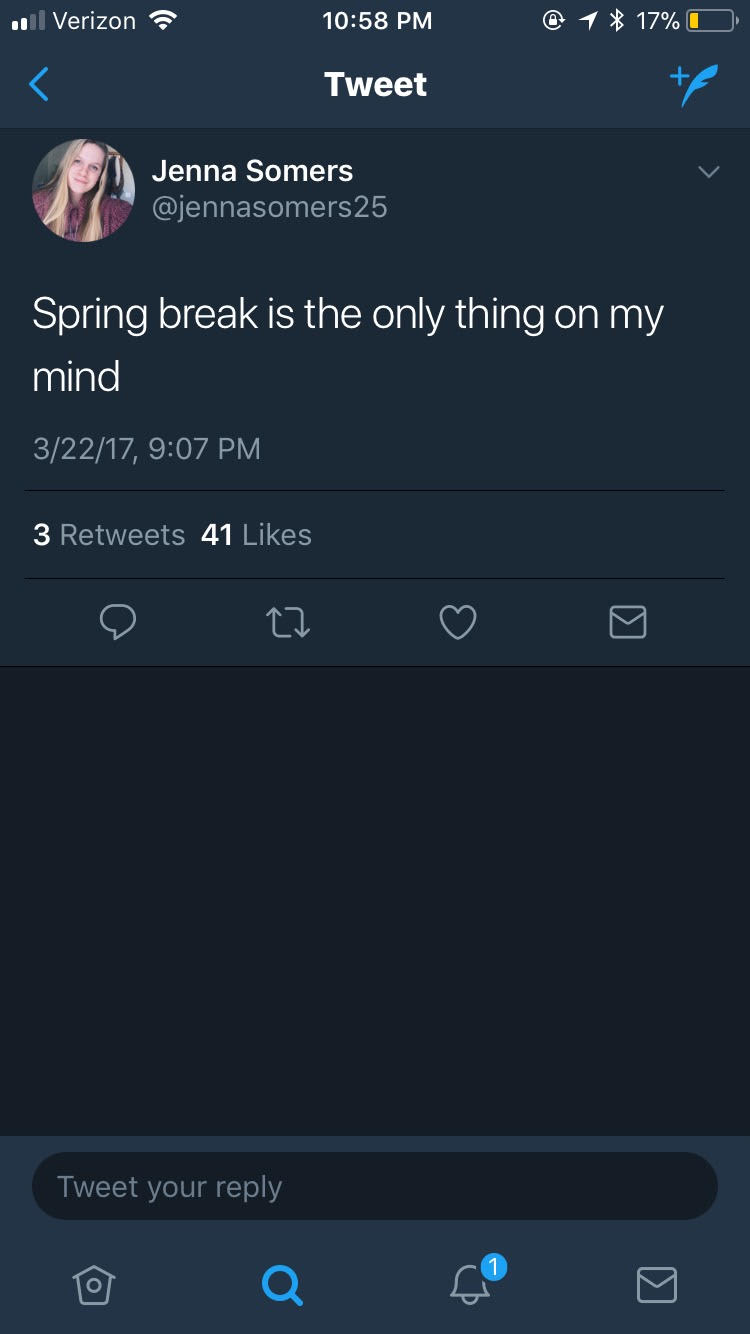Tap the 'Tweet your reply' field

pyautogui.click(x=375, y=1186)
